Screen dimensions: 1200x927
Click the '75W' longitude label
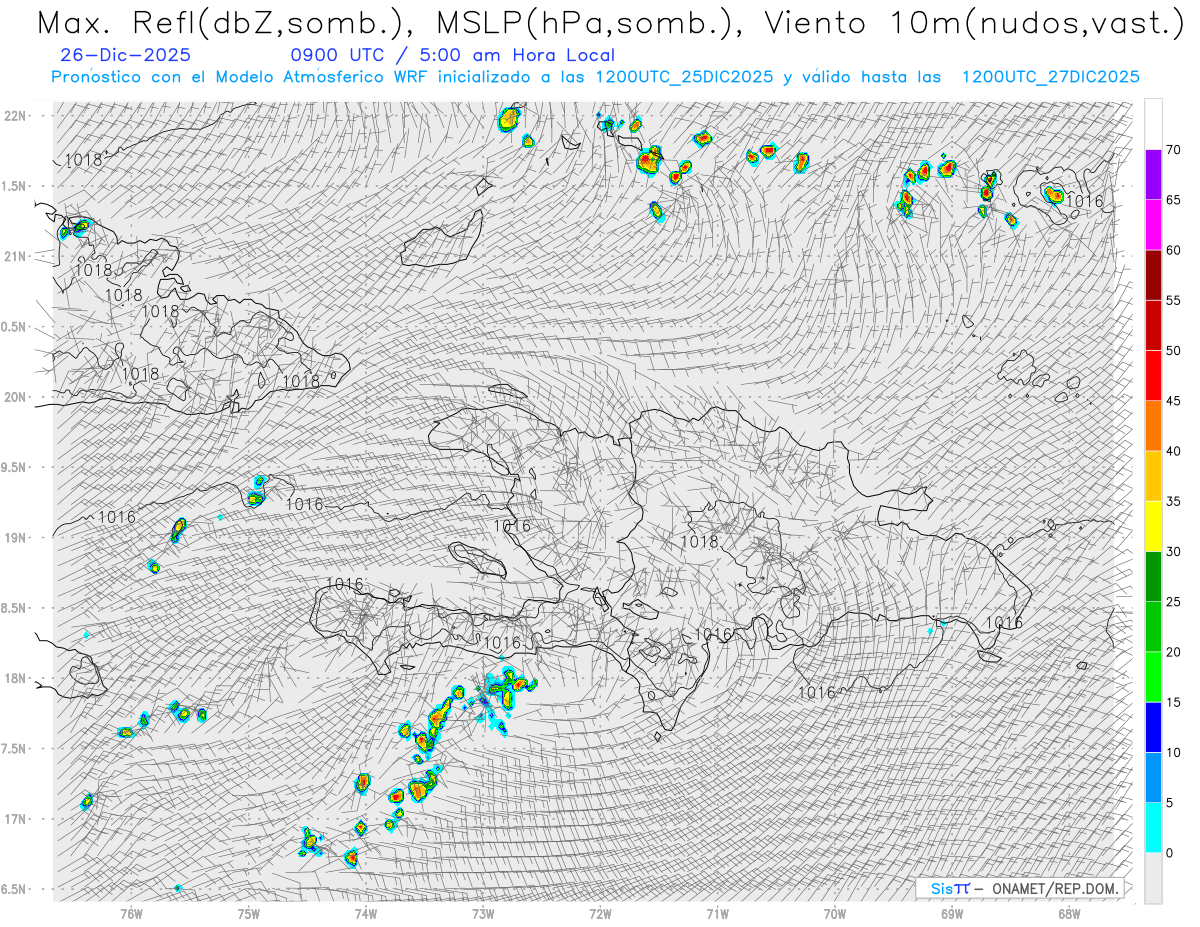249,913
